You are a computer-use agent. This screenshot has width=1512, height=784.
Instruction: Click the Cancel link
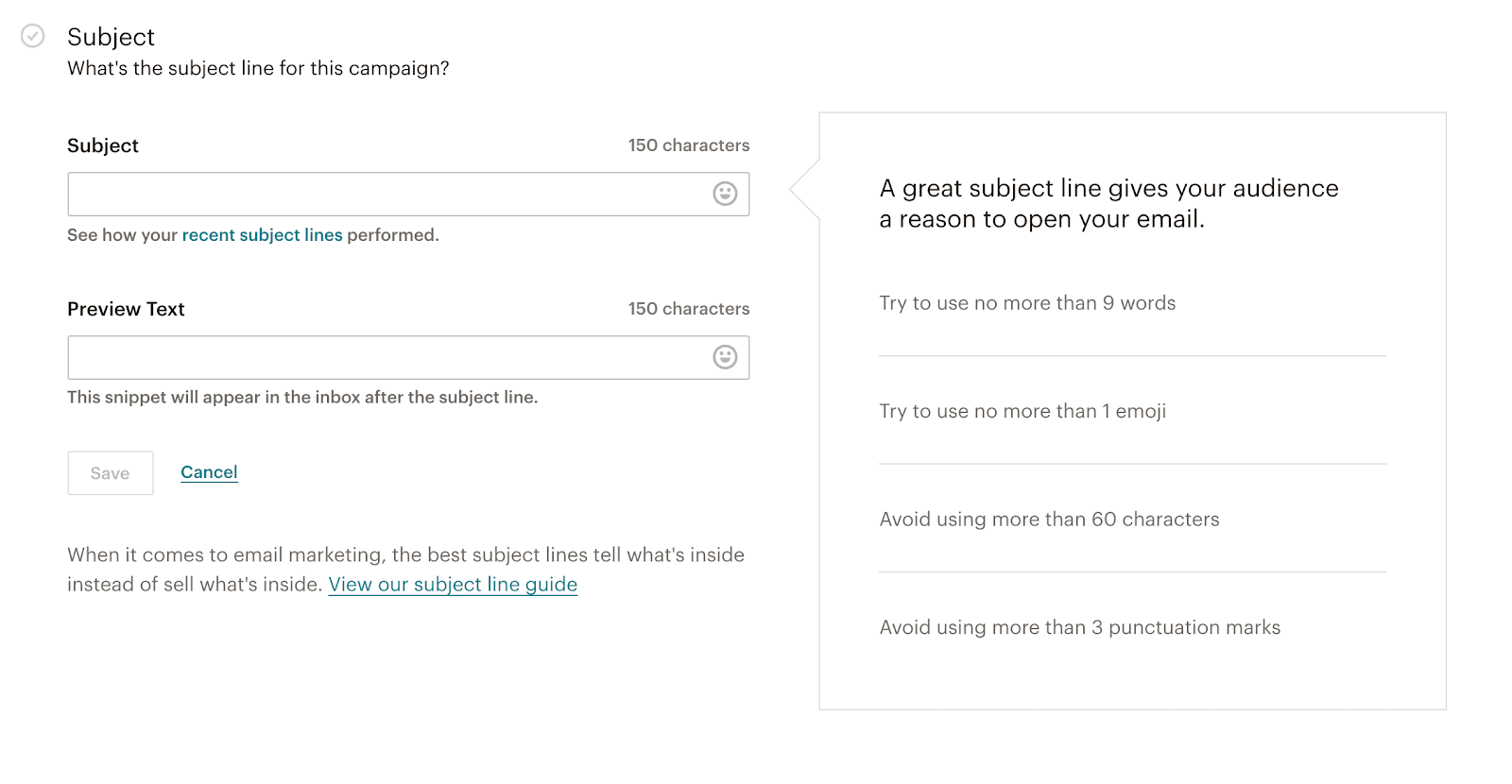[x=209, y=472]
